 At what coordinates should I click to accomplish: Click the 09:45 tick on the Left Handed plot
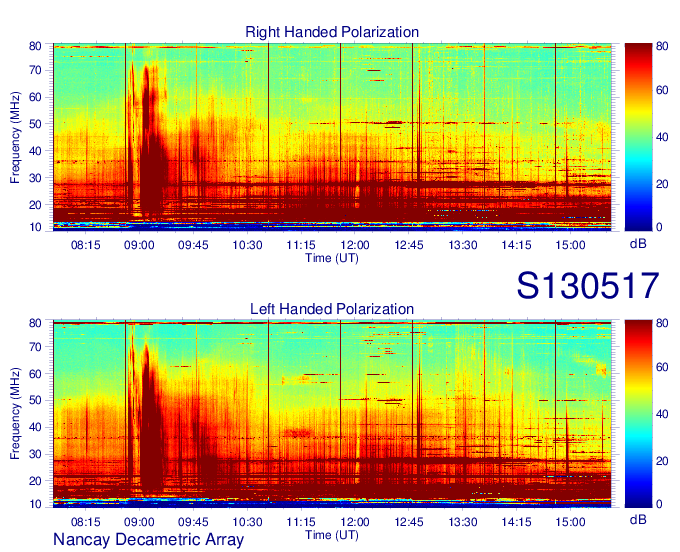(x=193, y=522)
